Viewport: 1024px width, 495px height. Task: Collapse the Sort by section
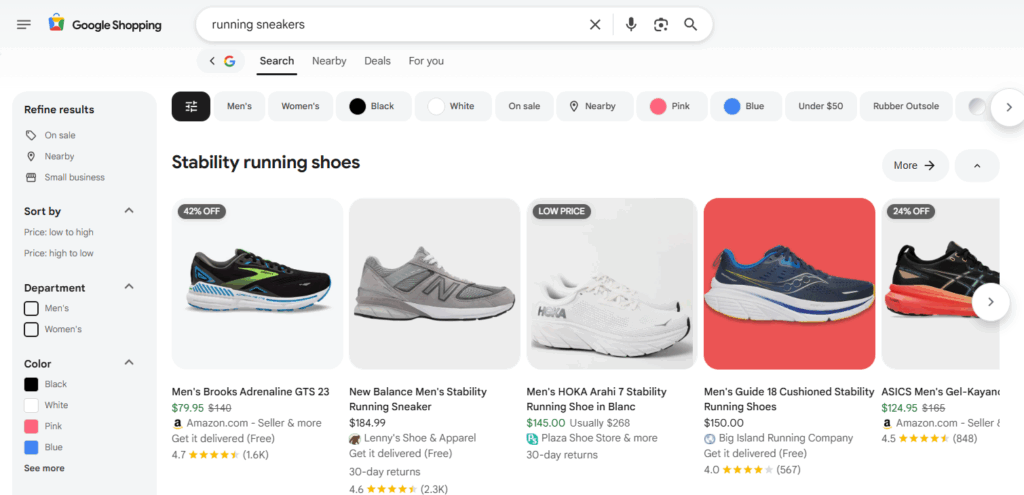(129, 210)
